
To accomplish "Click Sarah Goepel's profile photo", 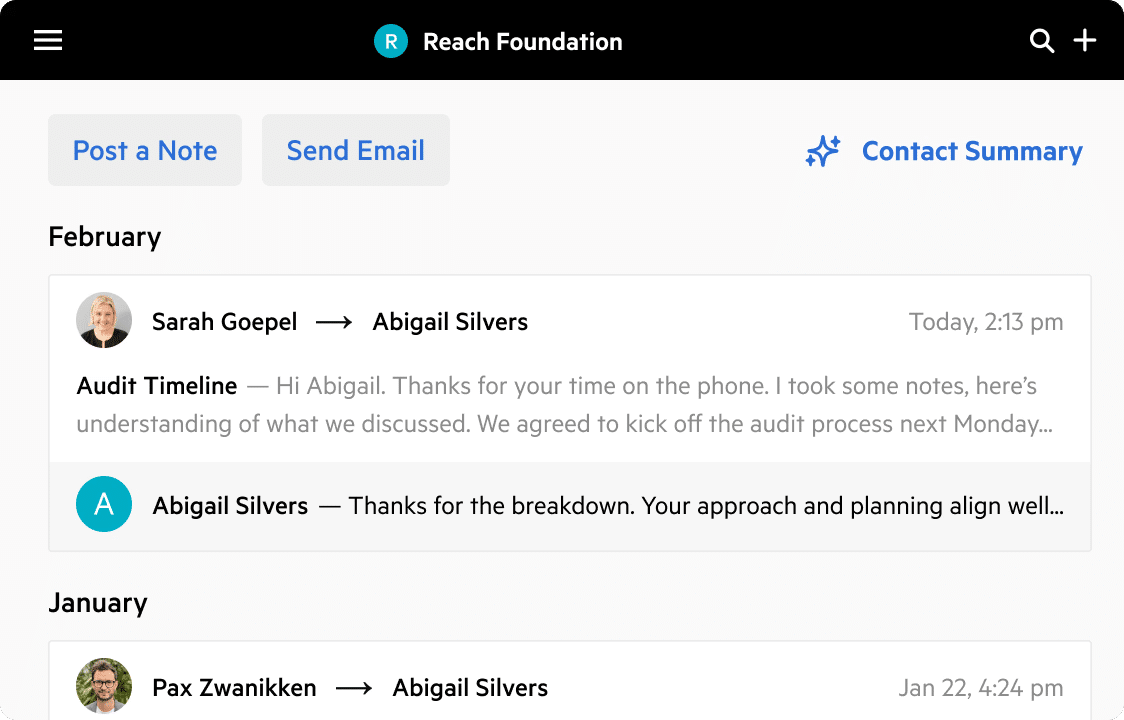I will pyautogui.click(x=104, y=321).
